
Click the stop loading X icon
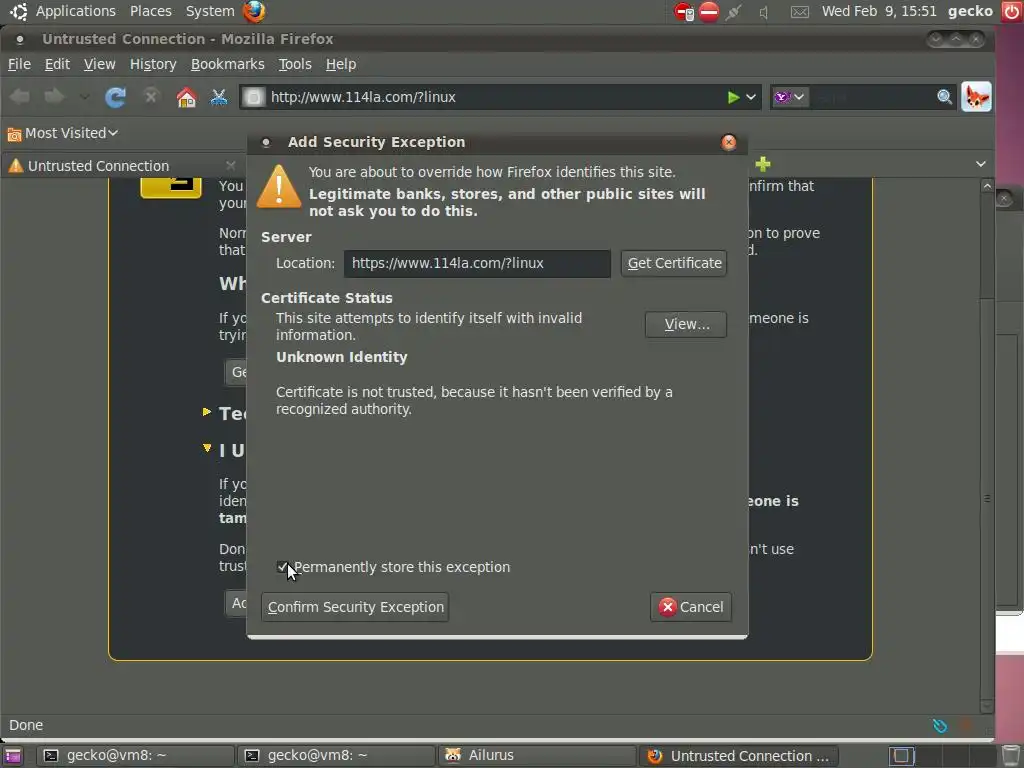[151, 97]
